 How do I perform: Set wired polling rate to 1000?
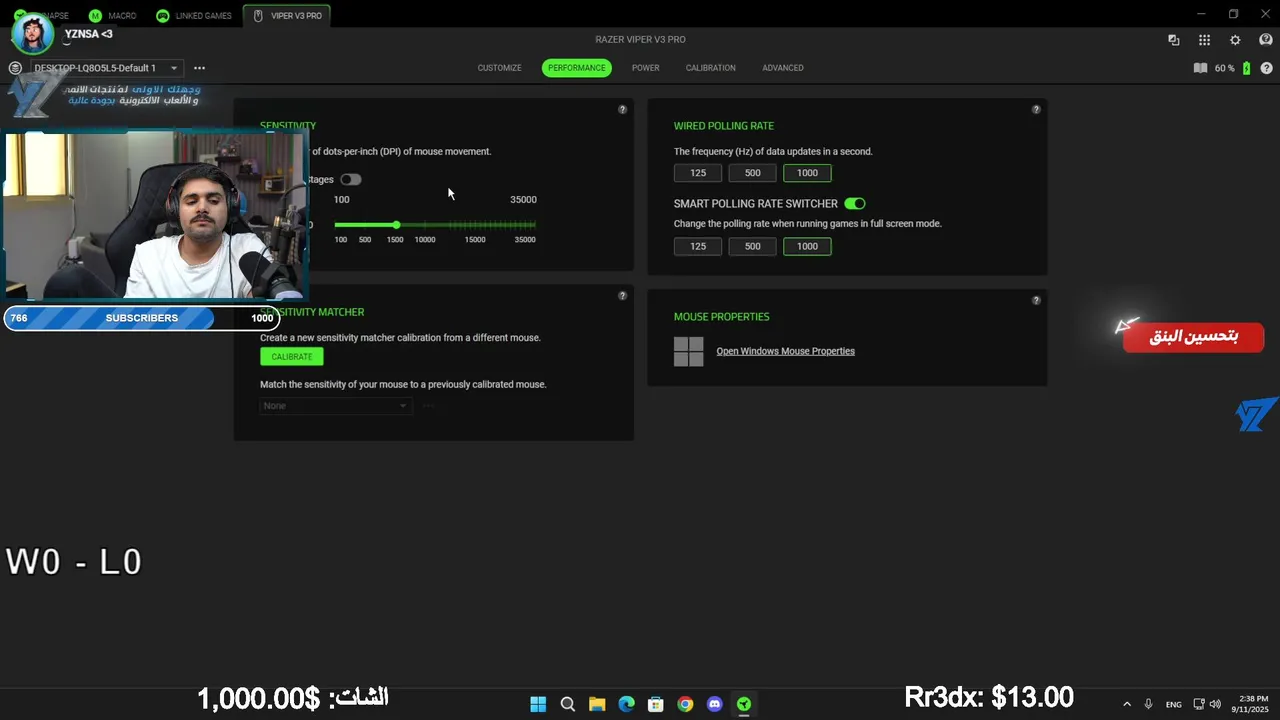807,173
